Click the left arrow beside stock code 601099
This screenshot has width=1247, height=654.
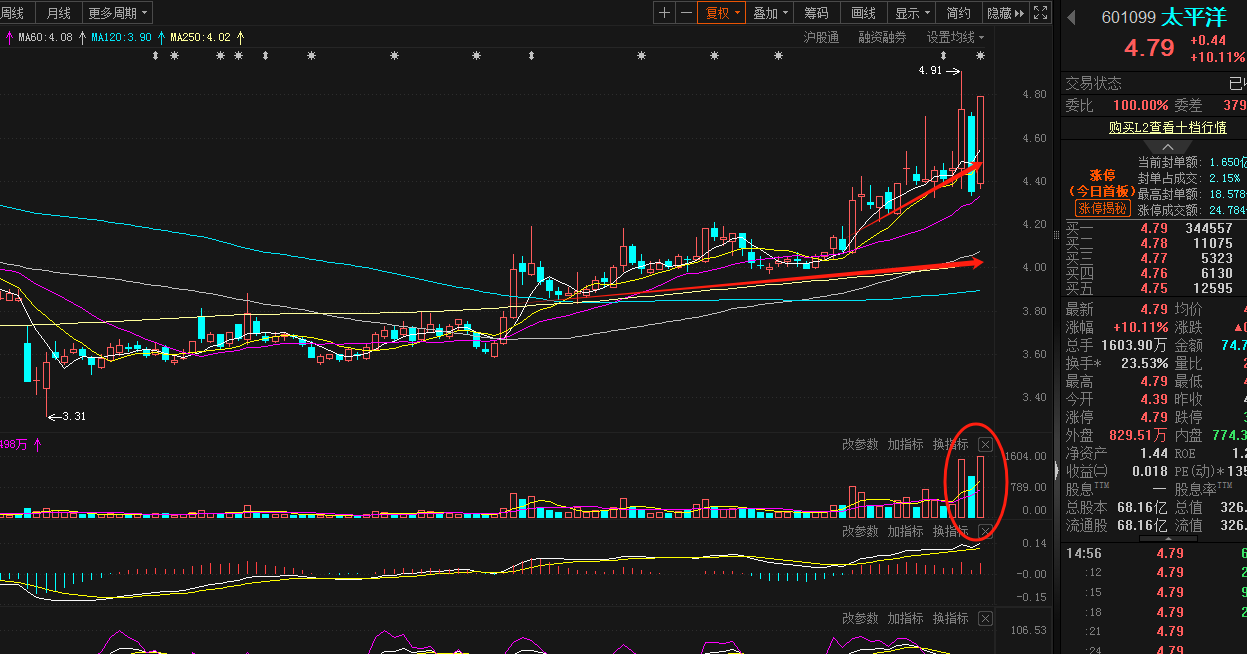(x=1070, y=17)
